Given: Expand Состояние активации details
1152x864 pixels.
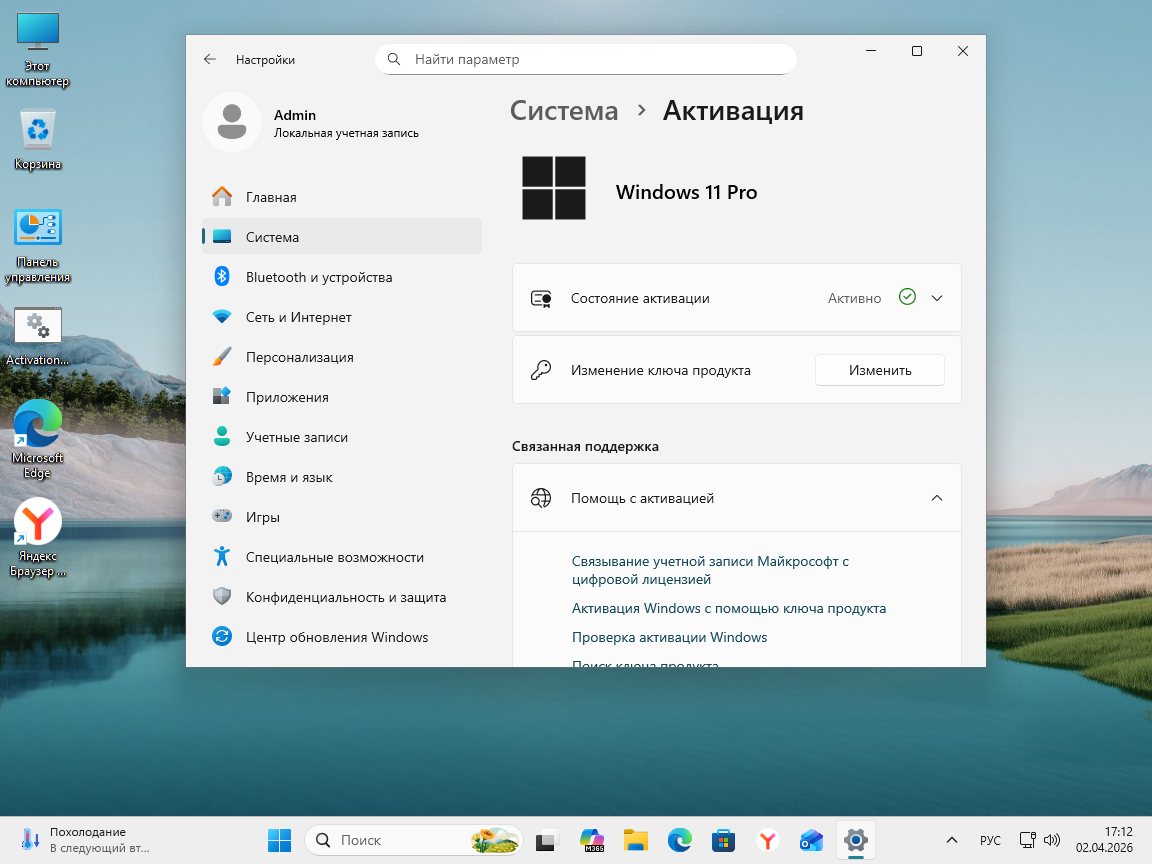Looking at the screenshot, I should [x=937, y=298].
